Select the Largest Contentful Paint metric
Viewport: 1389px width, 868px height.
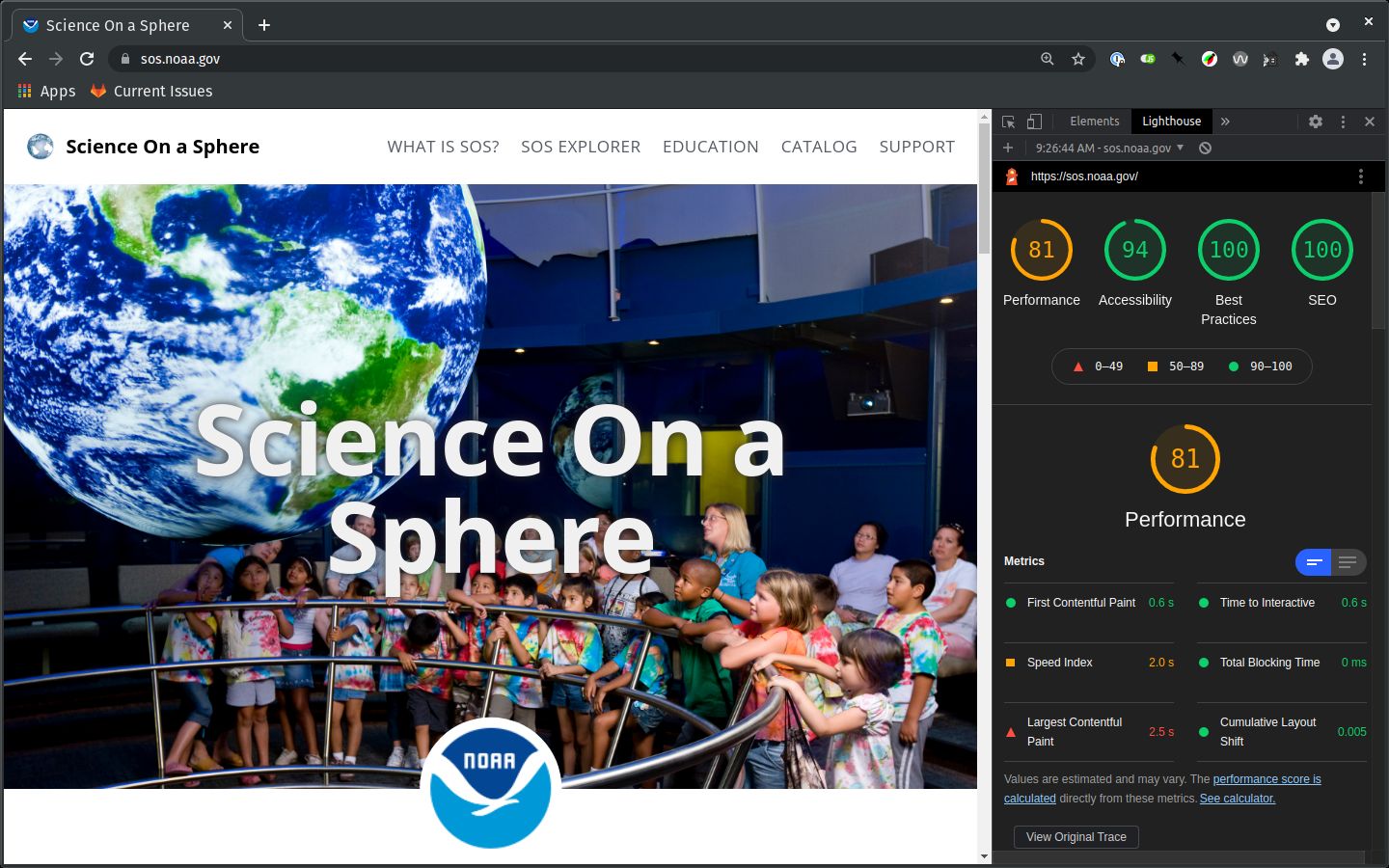[x=1089, y=732]
